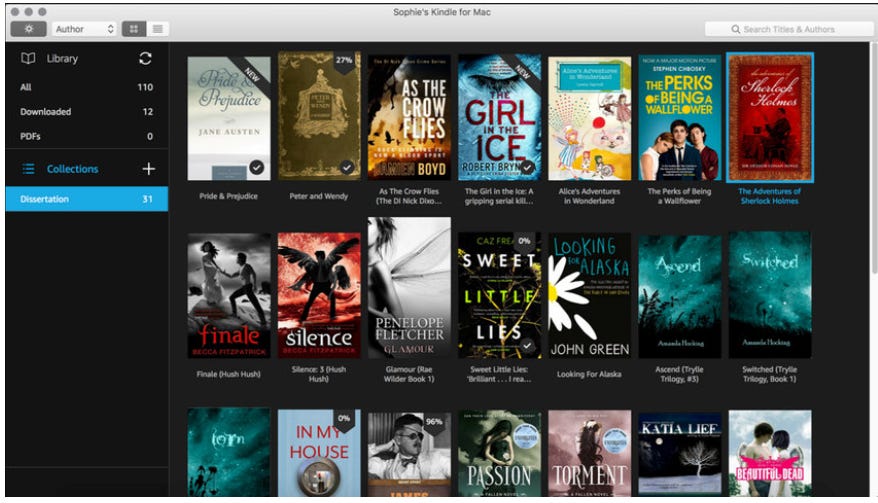This screenshot has width=878, height=503.
Task: Open the settings gear menu
Action: (x=28, y=29)
